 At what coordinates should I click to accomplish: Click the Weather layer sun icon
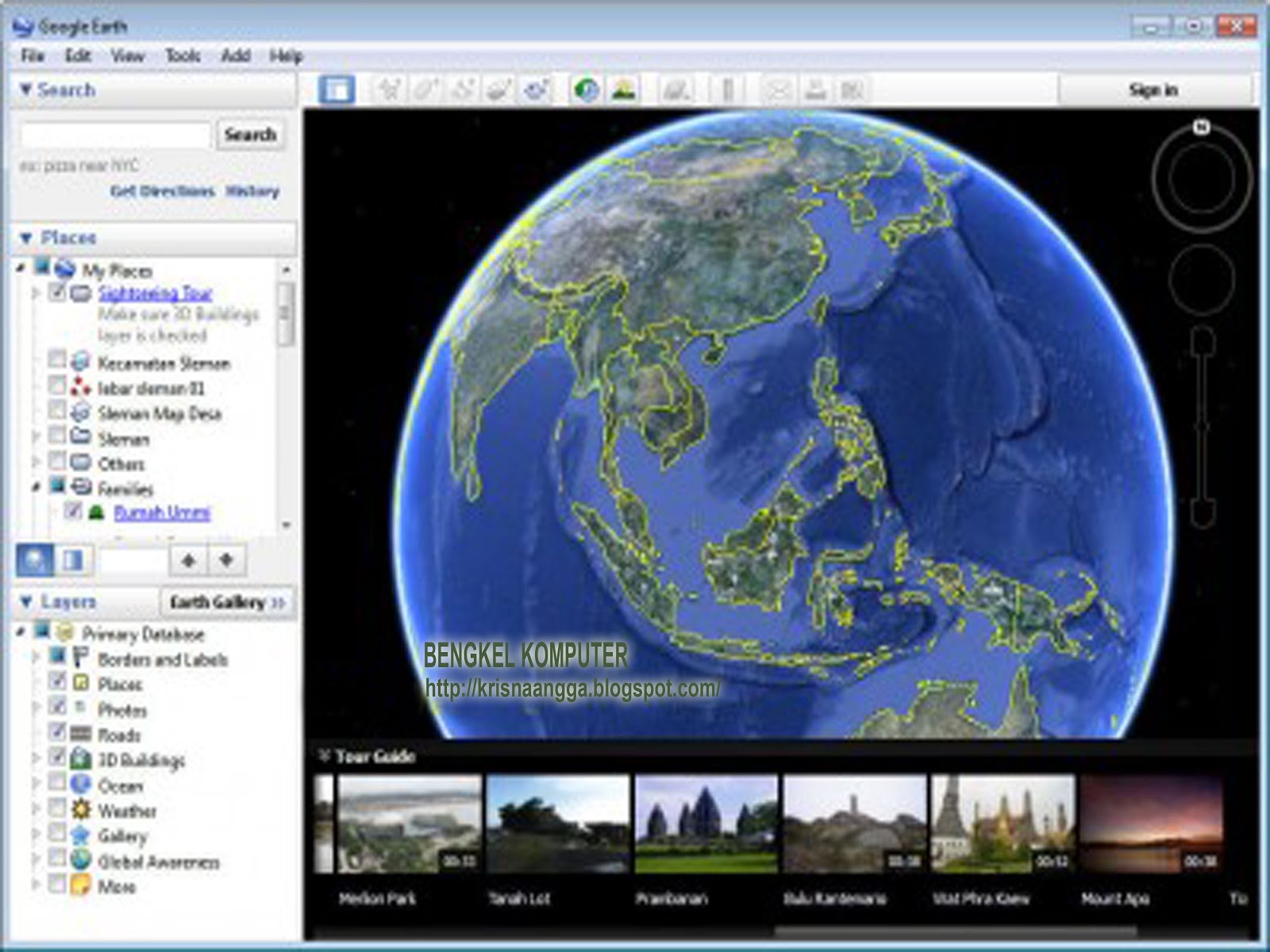80,810
